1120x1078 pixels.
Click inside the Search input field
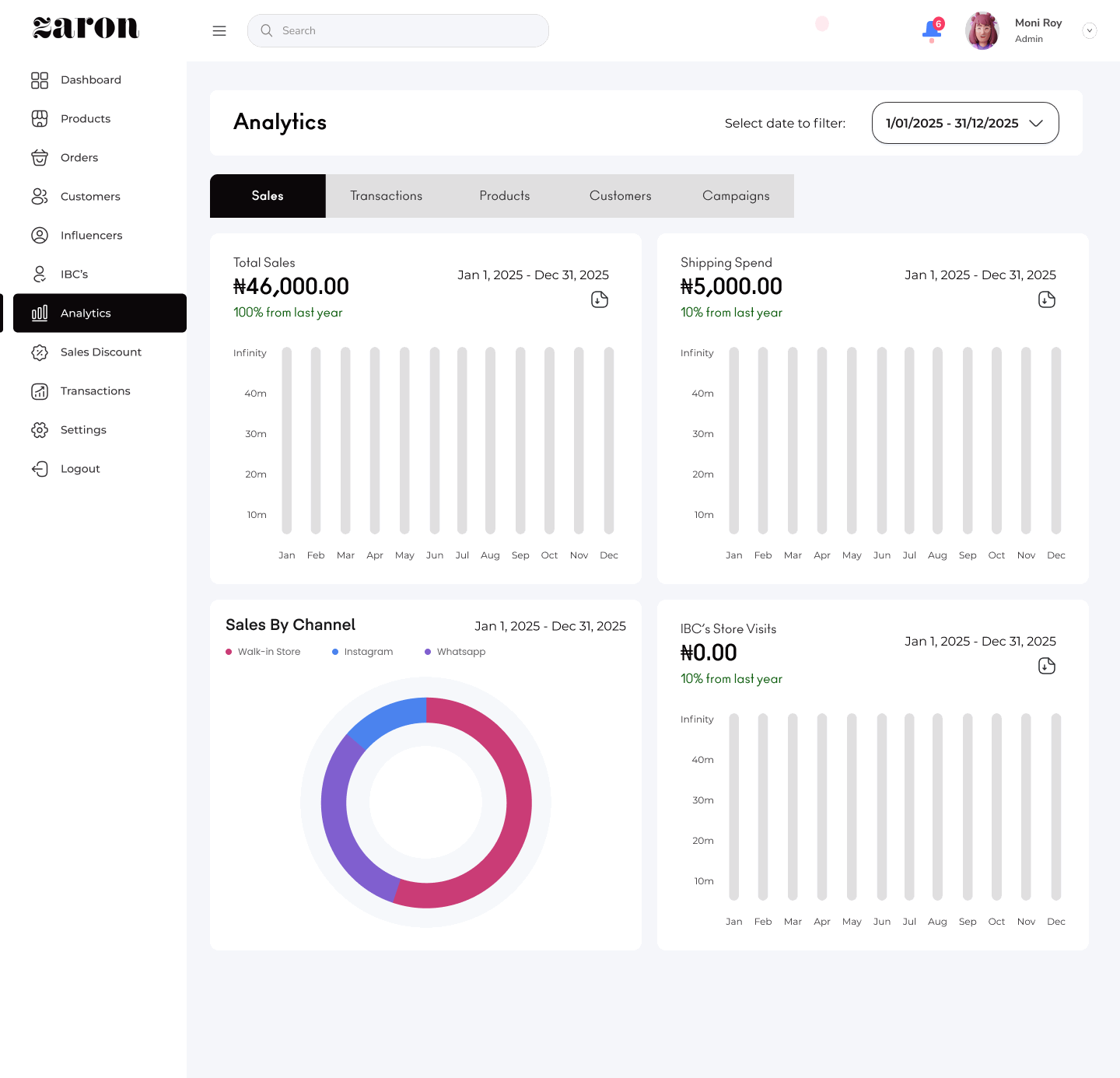[x=398, y=30]
